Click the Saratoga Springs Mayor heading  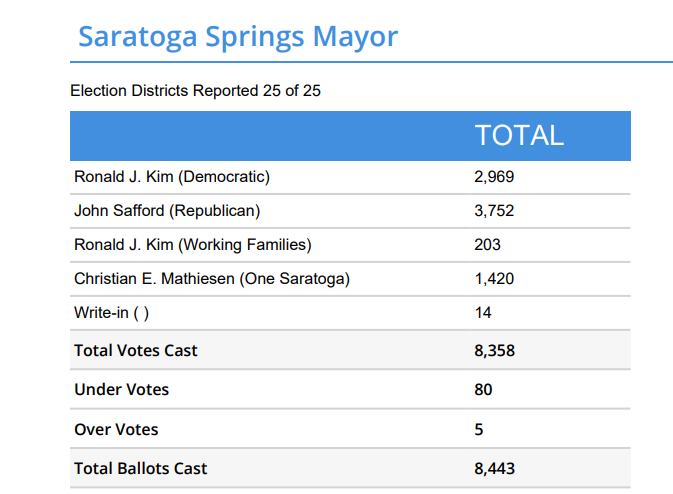click(238, 37)
